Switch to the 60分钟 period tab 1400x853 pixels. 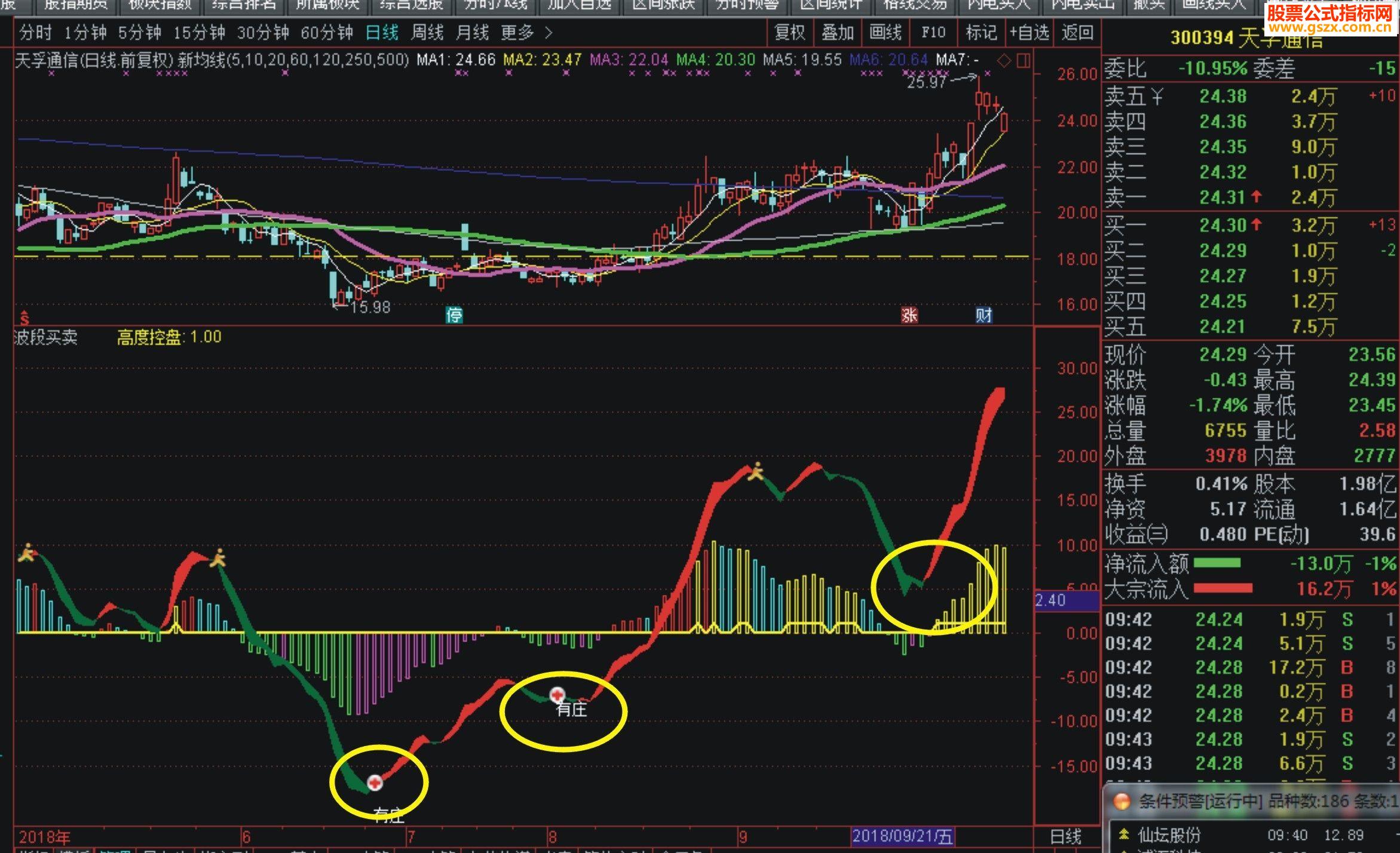pyautogui.click(x=327, y=33)
